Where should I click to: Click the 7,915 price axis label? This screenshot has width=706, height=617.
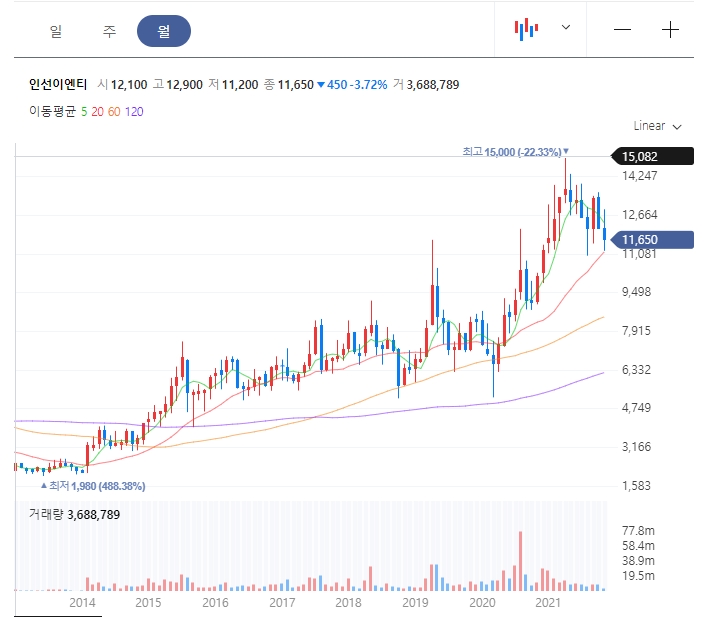(x=636, y=331)
